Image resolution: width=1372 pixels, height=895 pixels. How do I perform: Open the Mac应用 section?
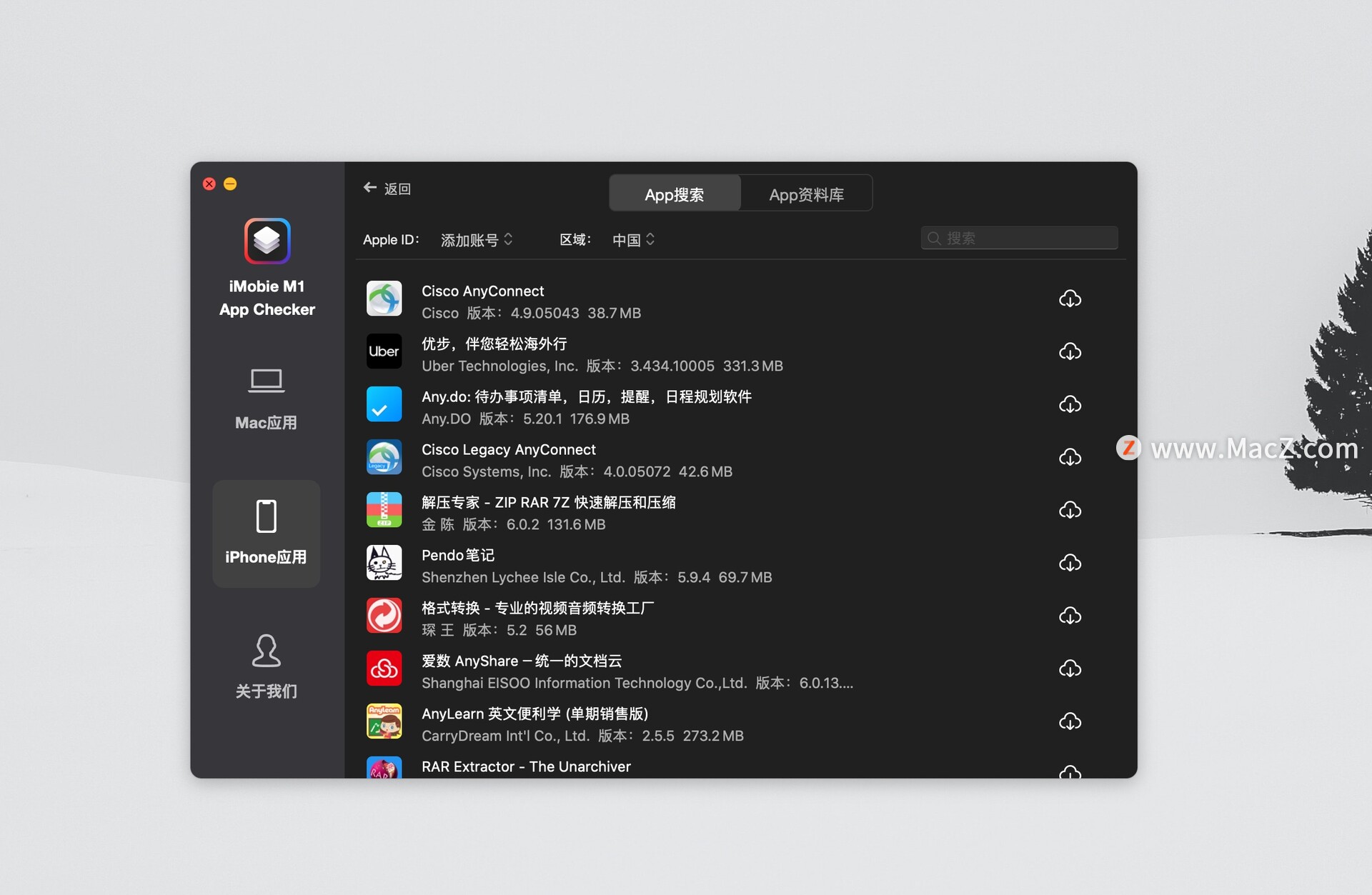coord(266,399)
